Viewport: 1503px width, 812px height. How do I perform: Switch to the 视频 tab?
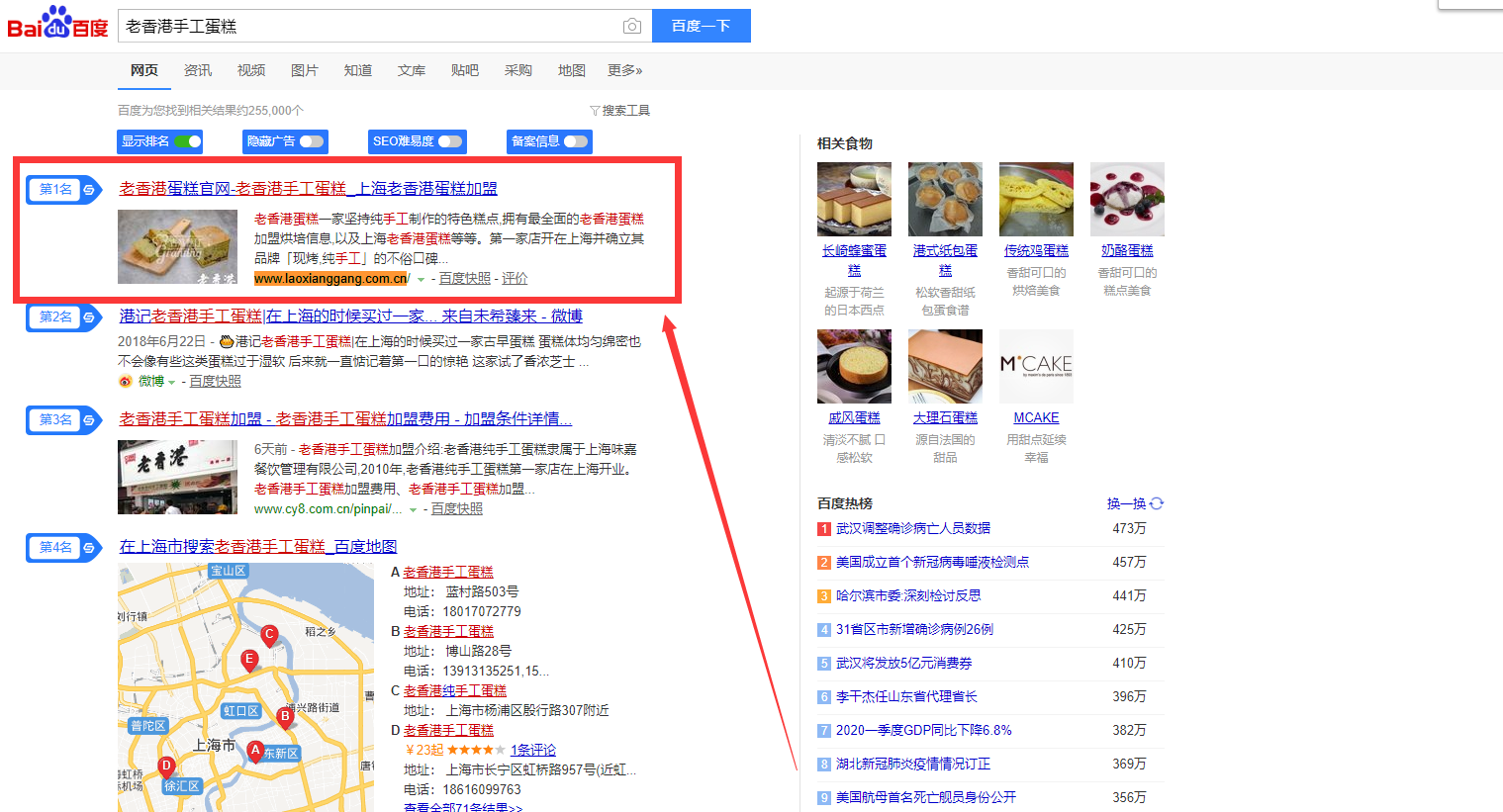(251, 70)
